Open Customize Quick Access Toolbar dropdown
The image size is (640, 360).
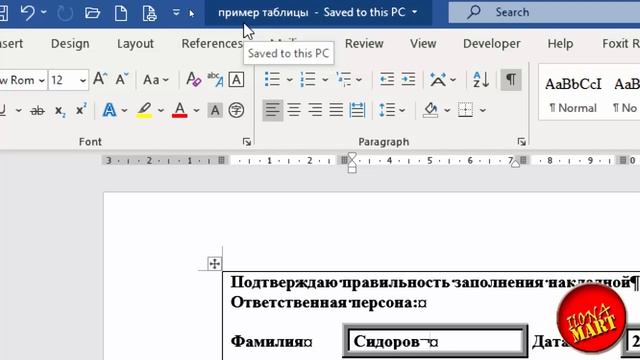point(176,13)
